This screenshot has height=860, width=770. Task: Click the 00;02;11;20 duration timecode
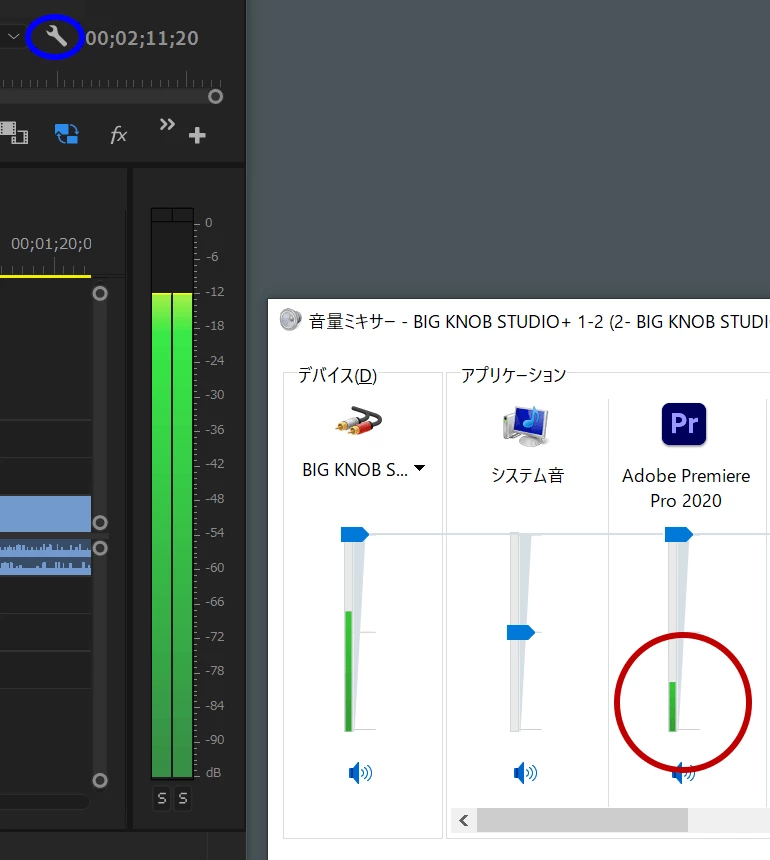click(x=142, y=38)
